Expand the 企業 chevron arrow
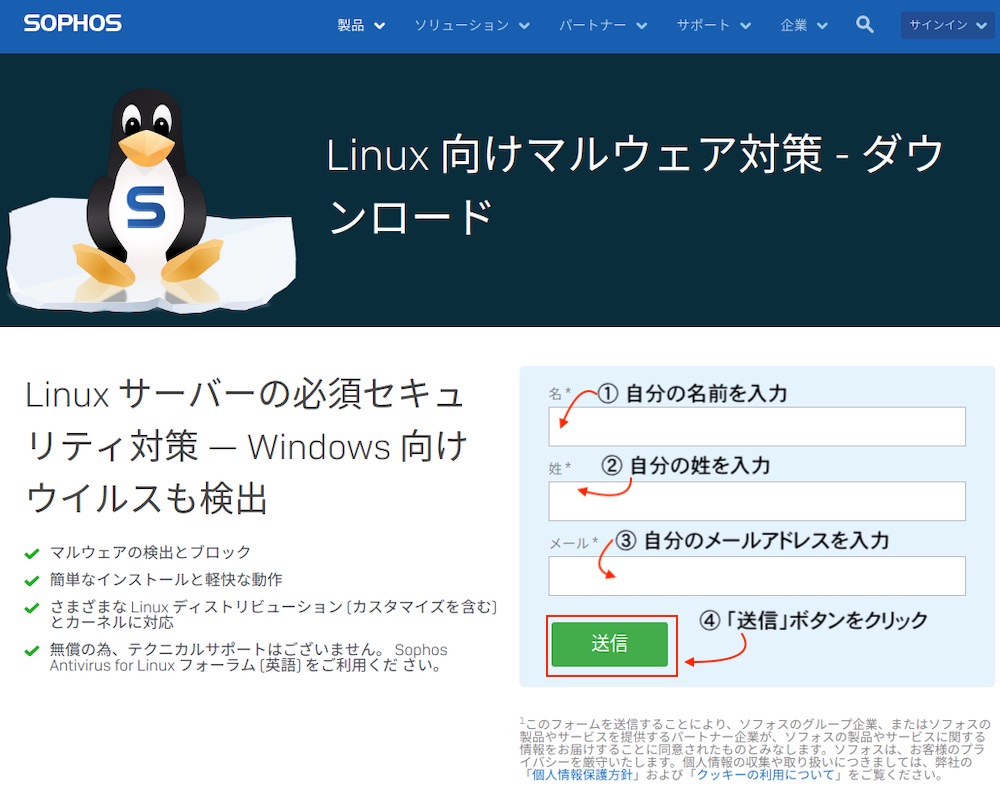 tap(822, 26)
